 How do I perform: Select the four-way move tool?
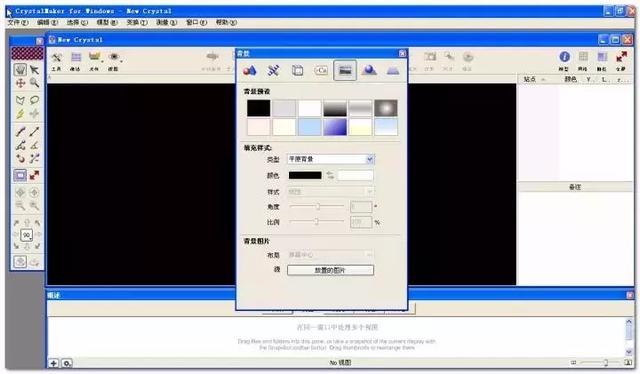[x=20, y=83]
